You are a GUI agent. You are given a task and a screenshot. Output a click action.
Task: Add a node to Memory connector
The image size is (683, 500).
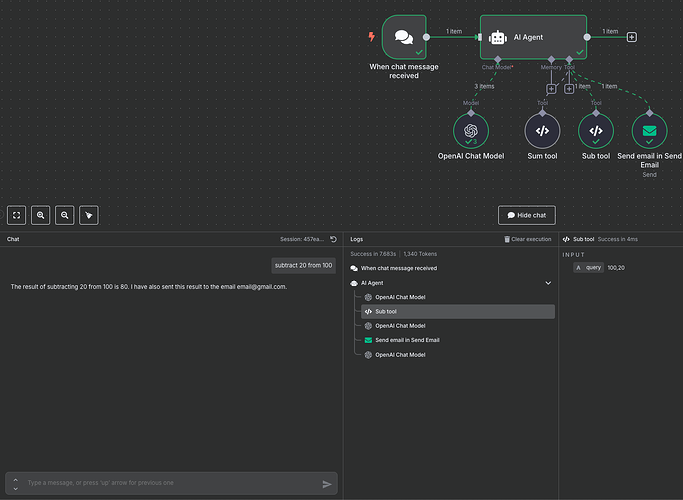coord(551,89)
